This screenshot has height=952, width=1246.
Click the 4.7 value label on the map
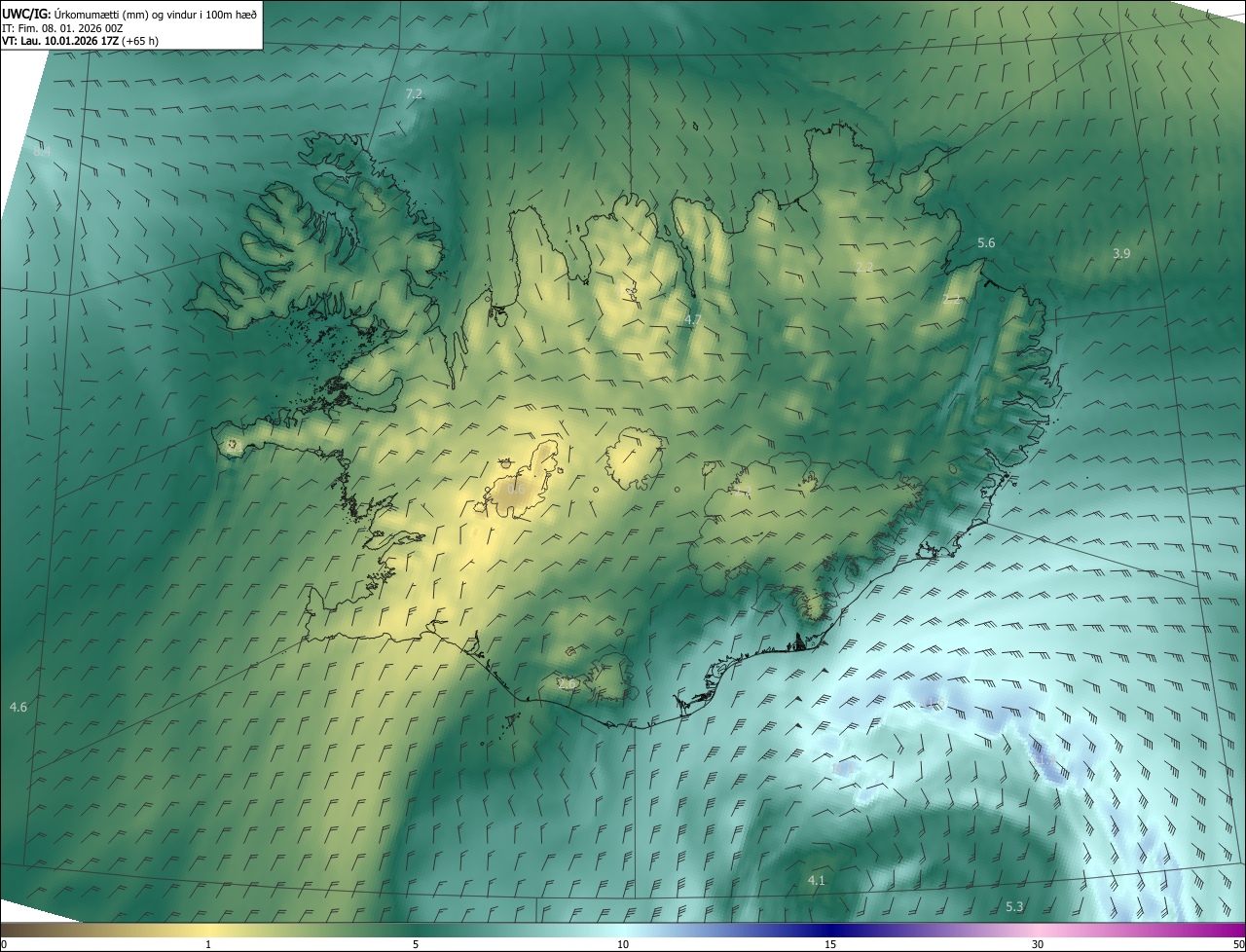coord(693,319)
